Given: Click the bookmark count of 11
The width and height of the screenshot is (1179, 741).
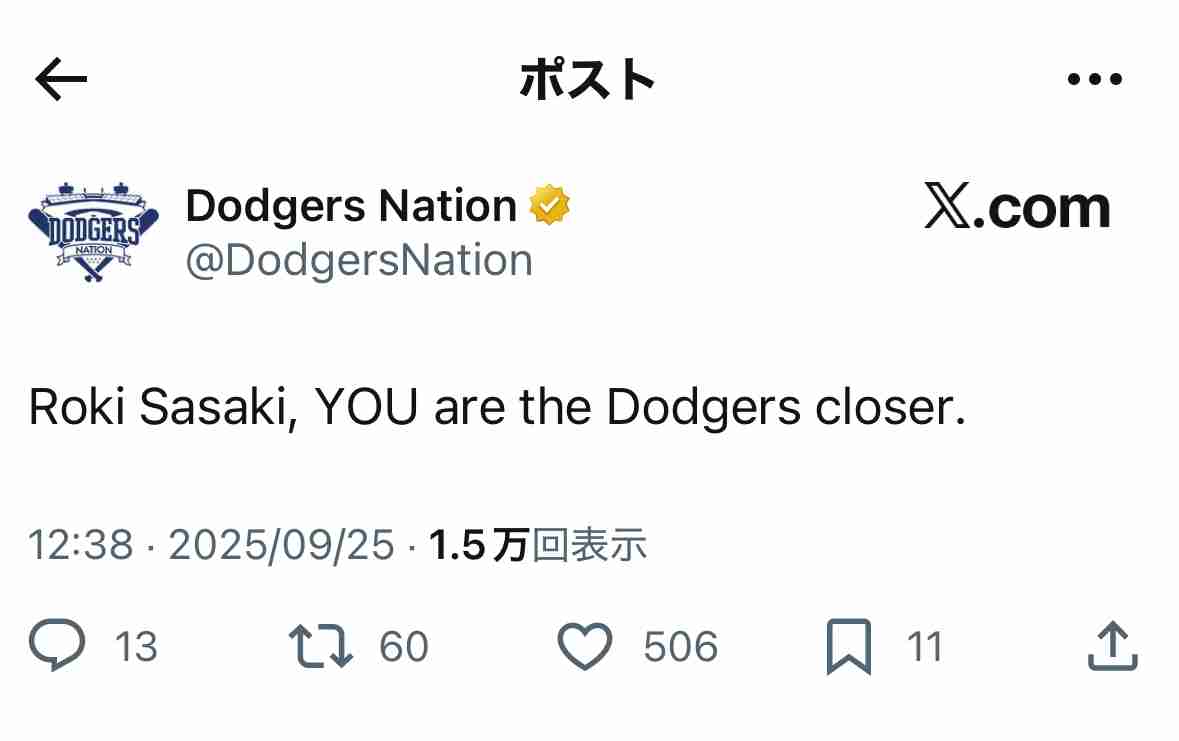Looking at the screenshot, I should pos(925,647).
